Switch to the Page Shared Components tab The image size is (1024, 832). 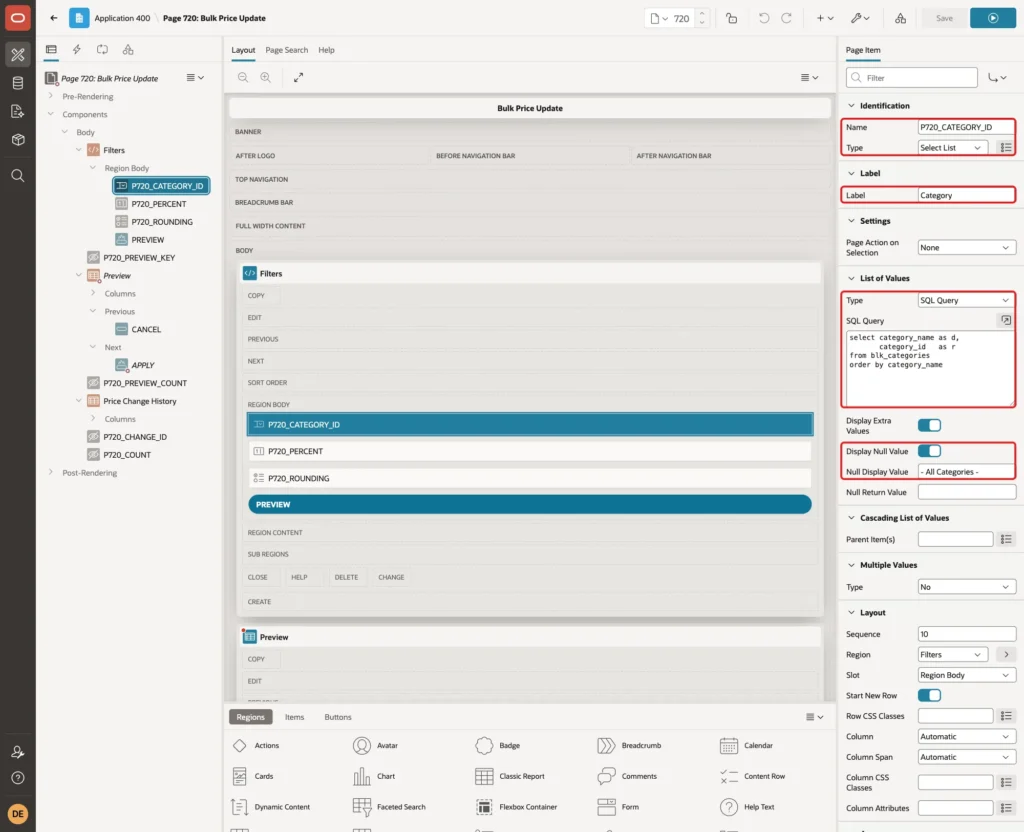click(x=128, y=50)
